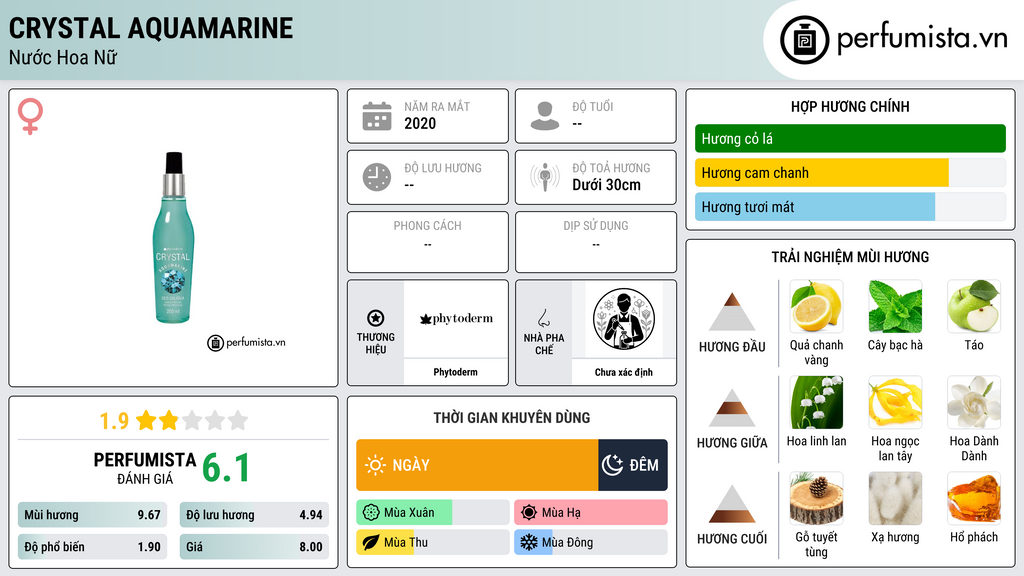Click the sillage person icon for Độ toả hương
The width and height of the screenshot is (1024, 576).
pos(545,177)
